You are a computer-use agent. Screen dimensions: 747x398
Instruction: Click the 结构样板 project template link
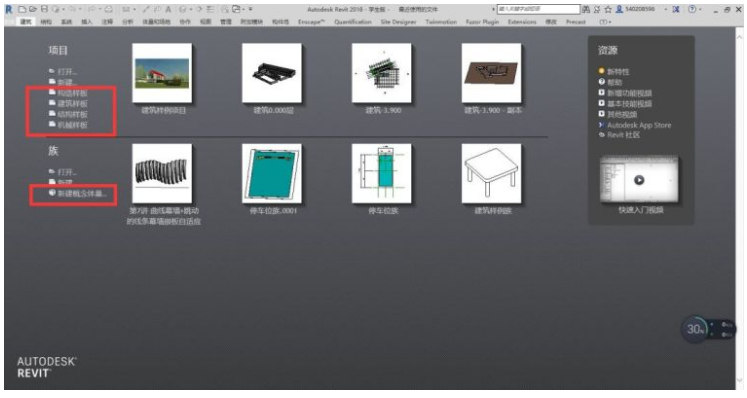[x=69, y=114]
